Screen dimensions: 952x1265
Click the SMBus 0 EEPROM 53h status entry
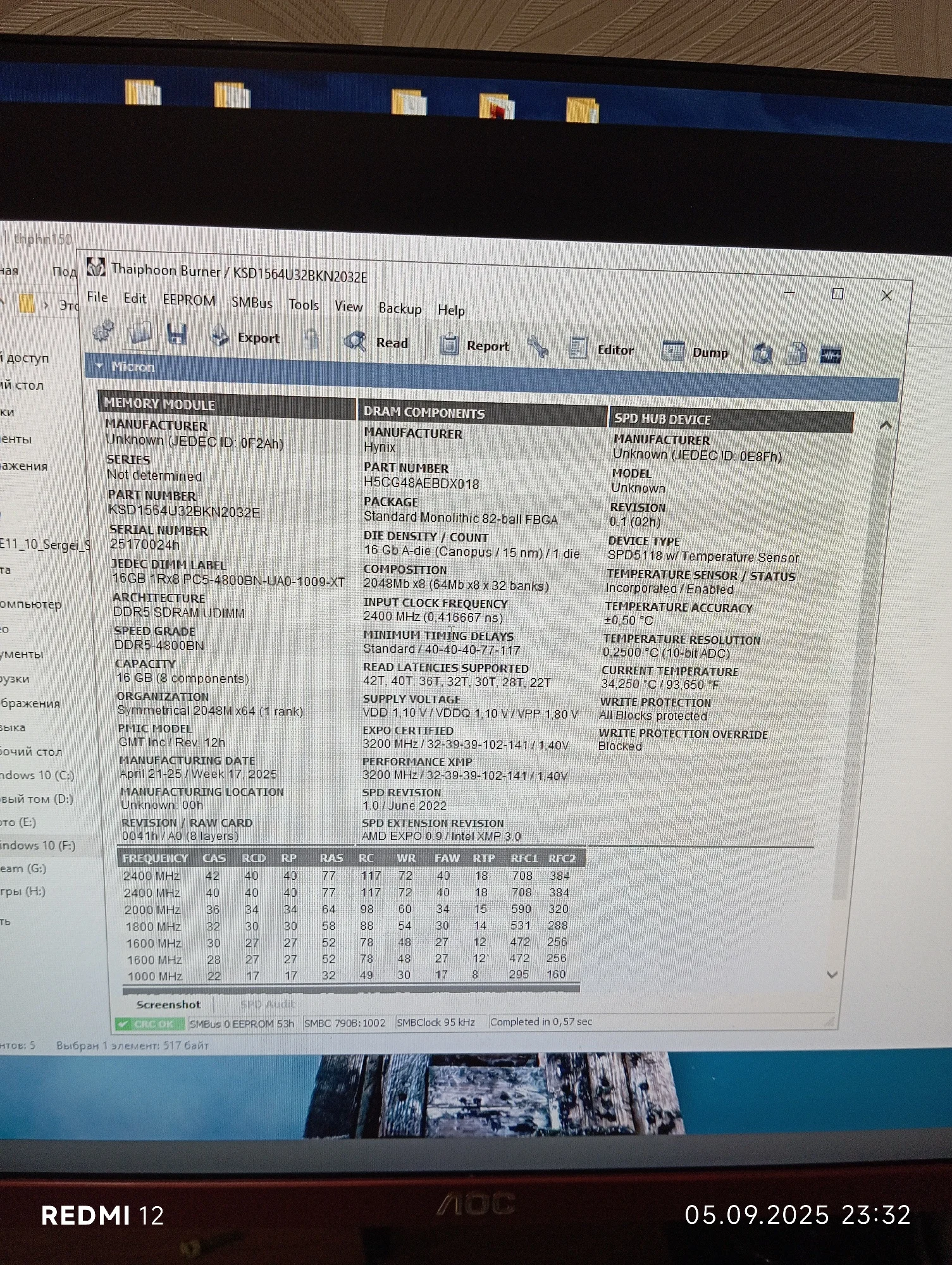pos(242,1023)
